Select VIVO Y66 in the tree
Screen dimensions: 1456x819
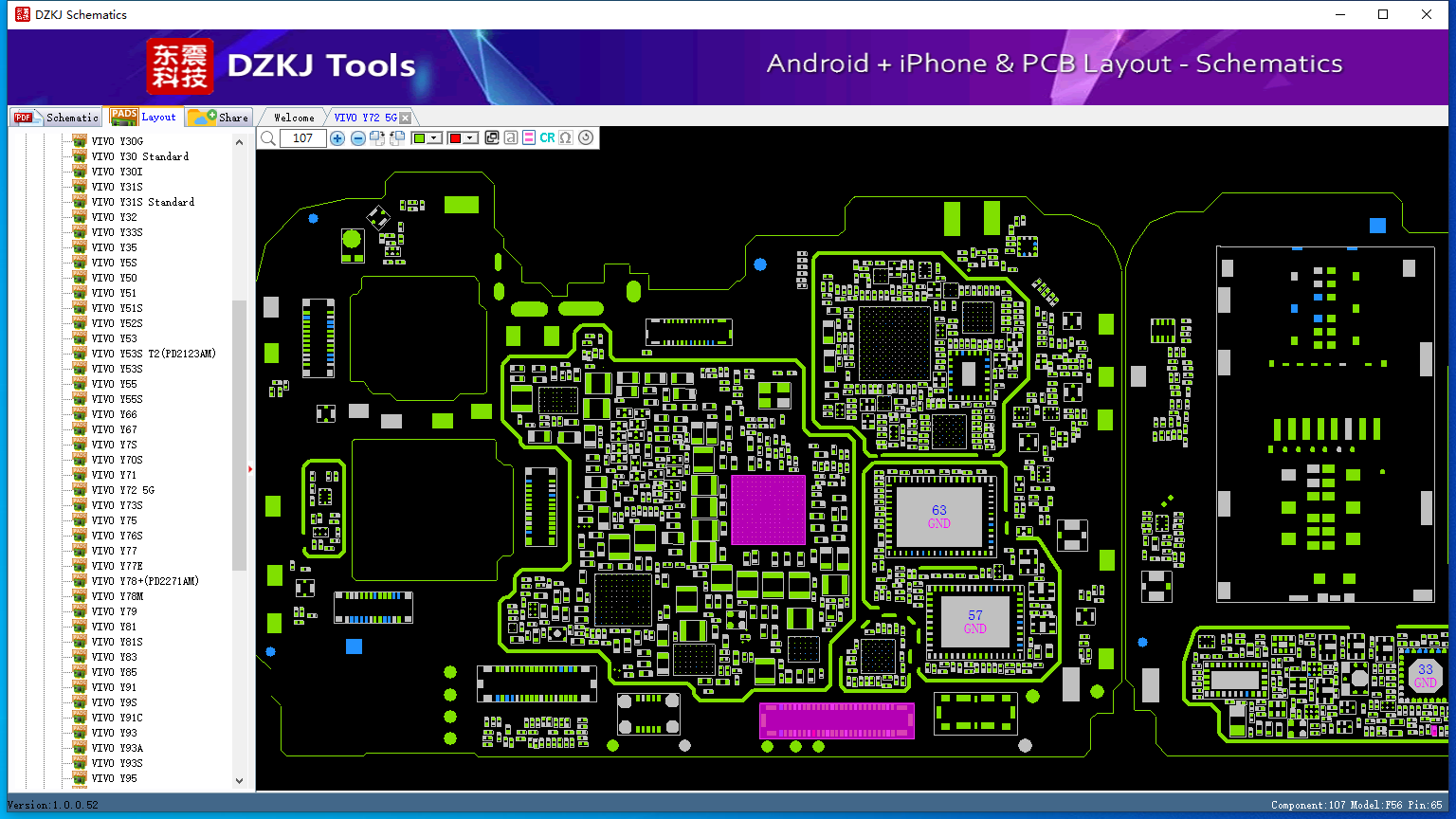tap(114, 414)
